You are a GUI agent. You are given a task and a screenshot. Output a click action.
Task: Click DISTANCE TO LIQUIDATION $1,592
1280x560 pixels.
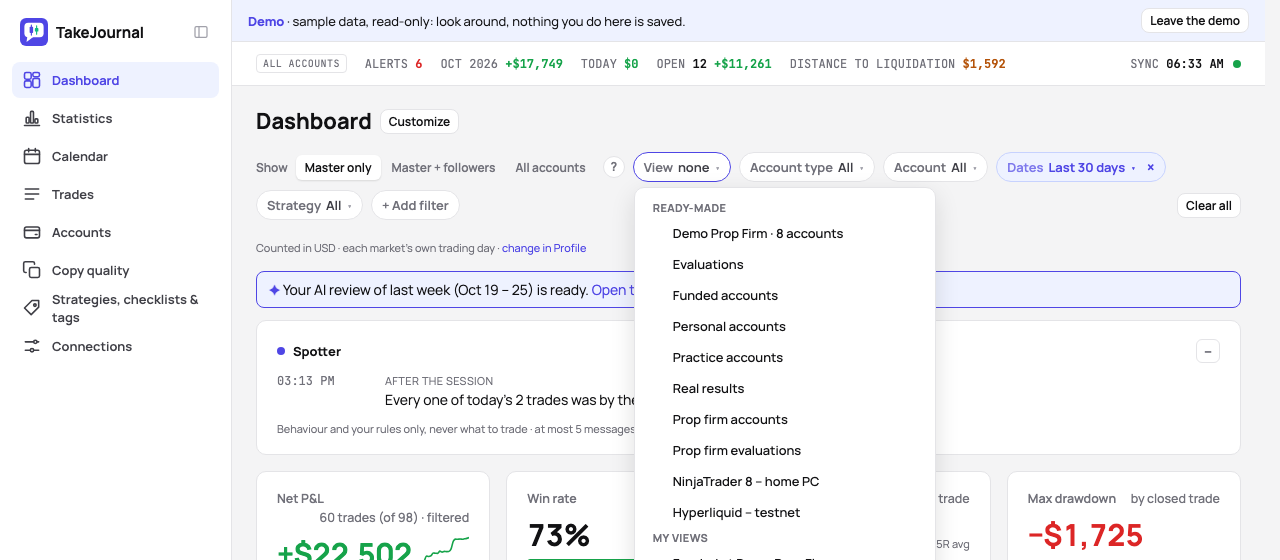898,64
